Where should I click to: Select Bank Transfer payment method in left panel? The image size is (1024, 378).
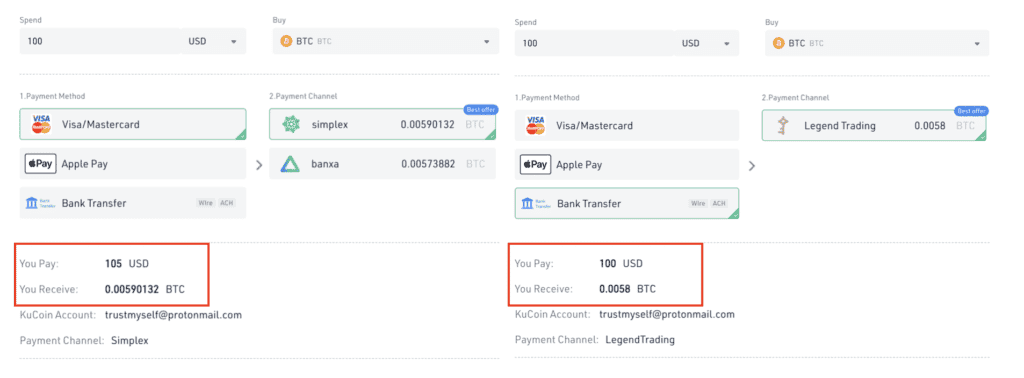133,203
